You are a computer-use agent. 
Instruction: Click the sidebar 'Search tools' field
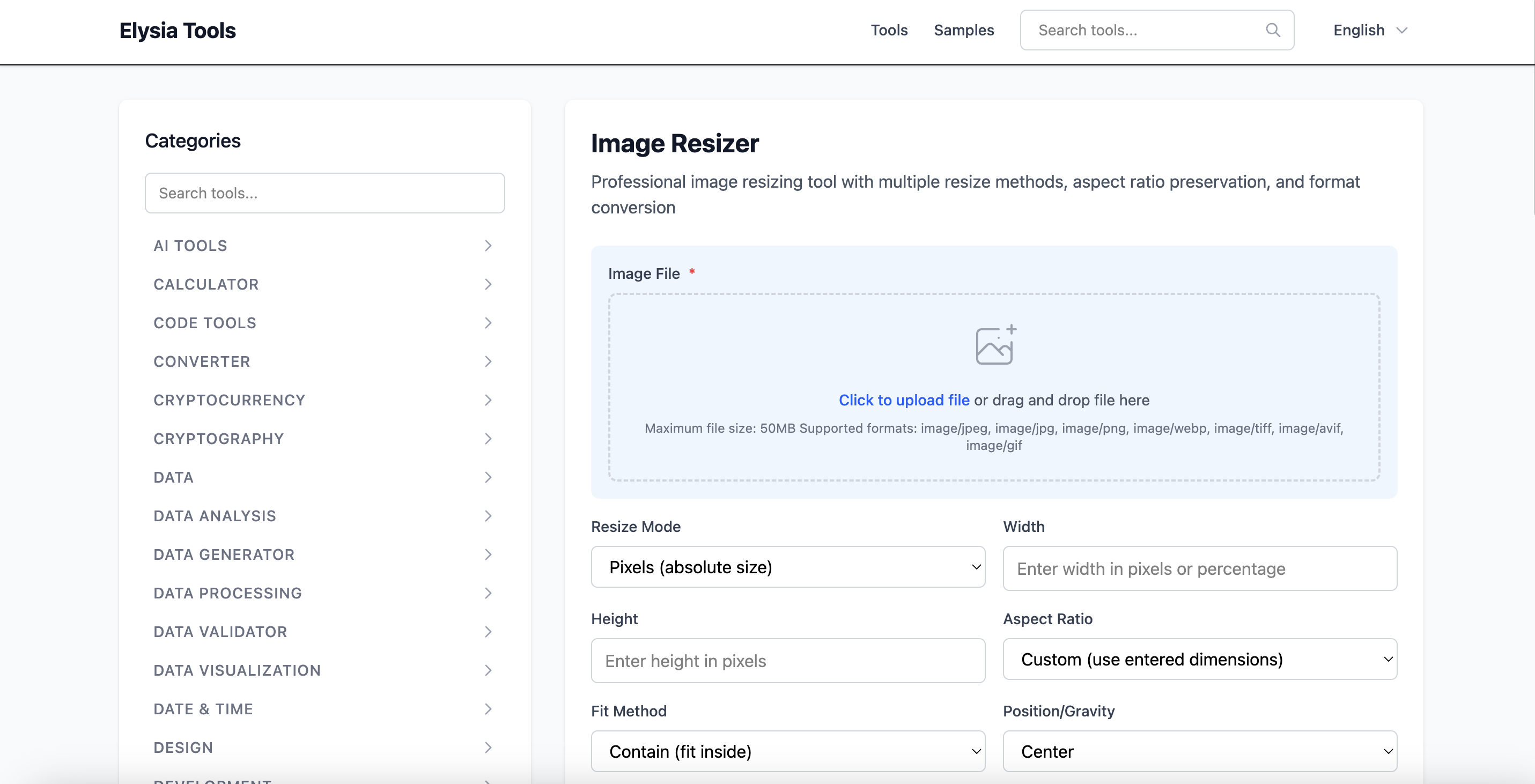[x=325, y=193]
